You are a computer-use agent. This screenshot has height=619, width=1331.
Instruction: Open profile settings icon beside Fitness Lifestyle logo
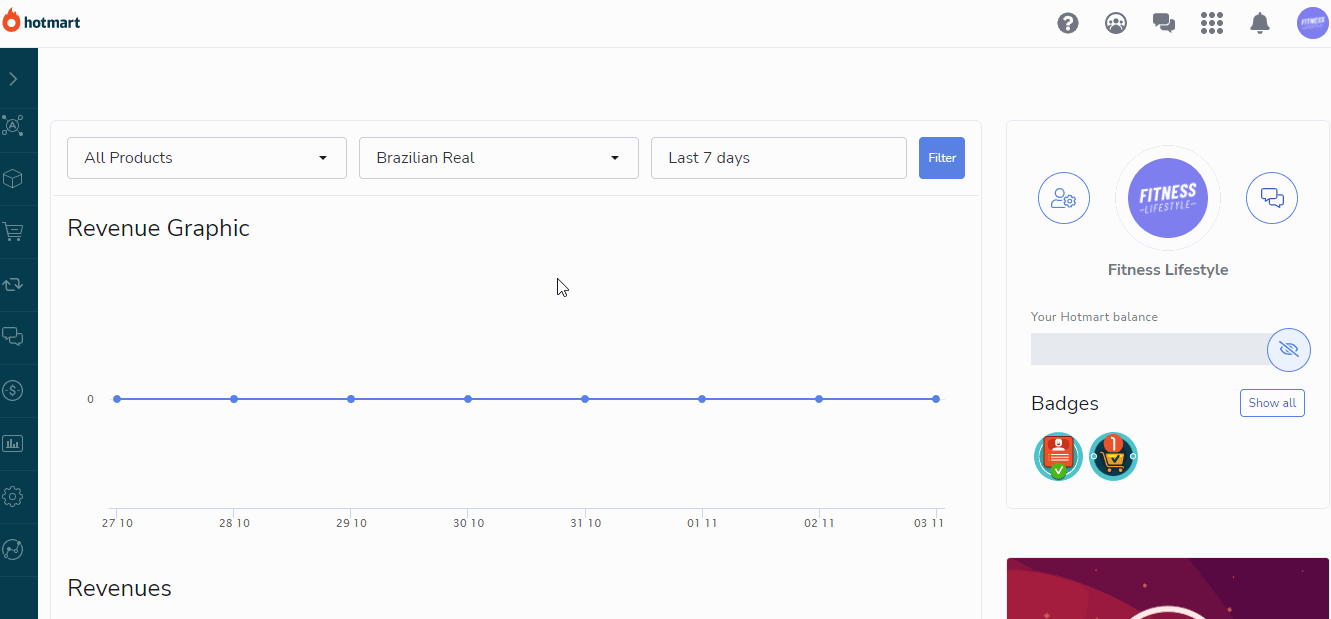[1063, 198]
